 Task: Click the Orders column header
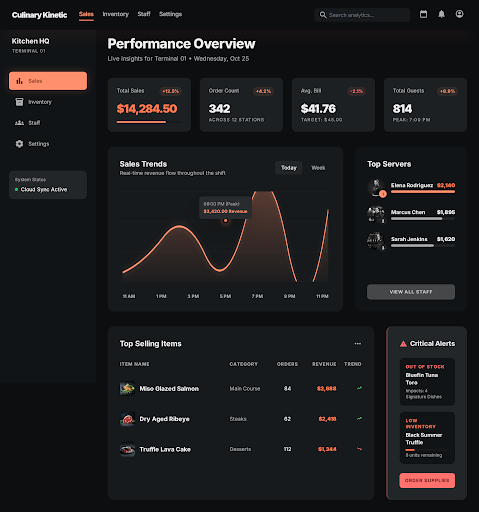(287, 364)
